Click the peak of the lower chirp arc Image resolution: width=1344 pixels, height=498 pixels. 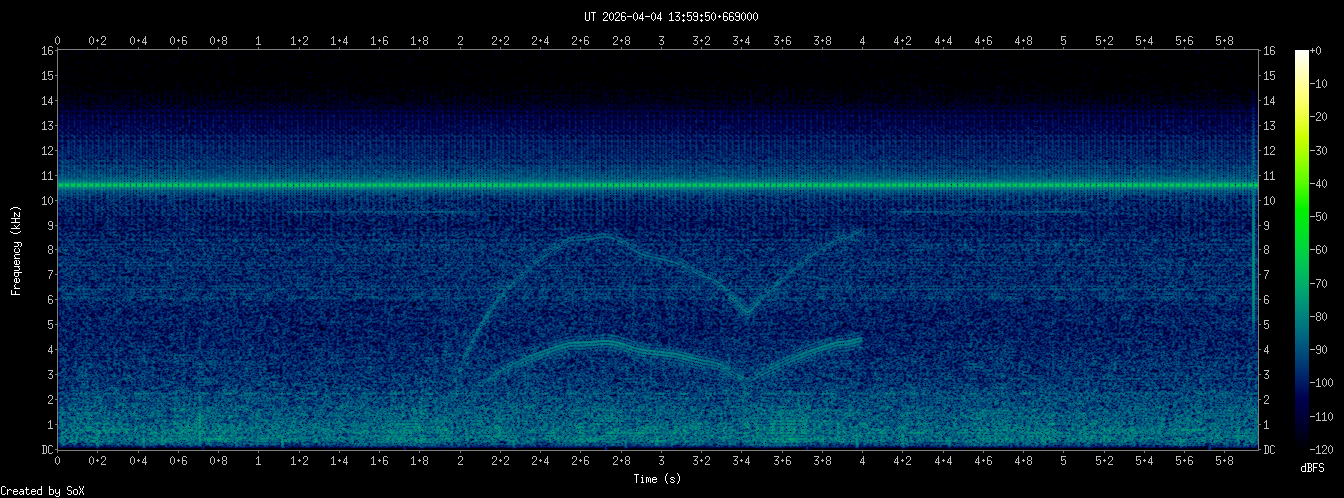point(603,342)
